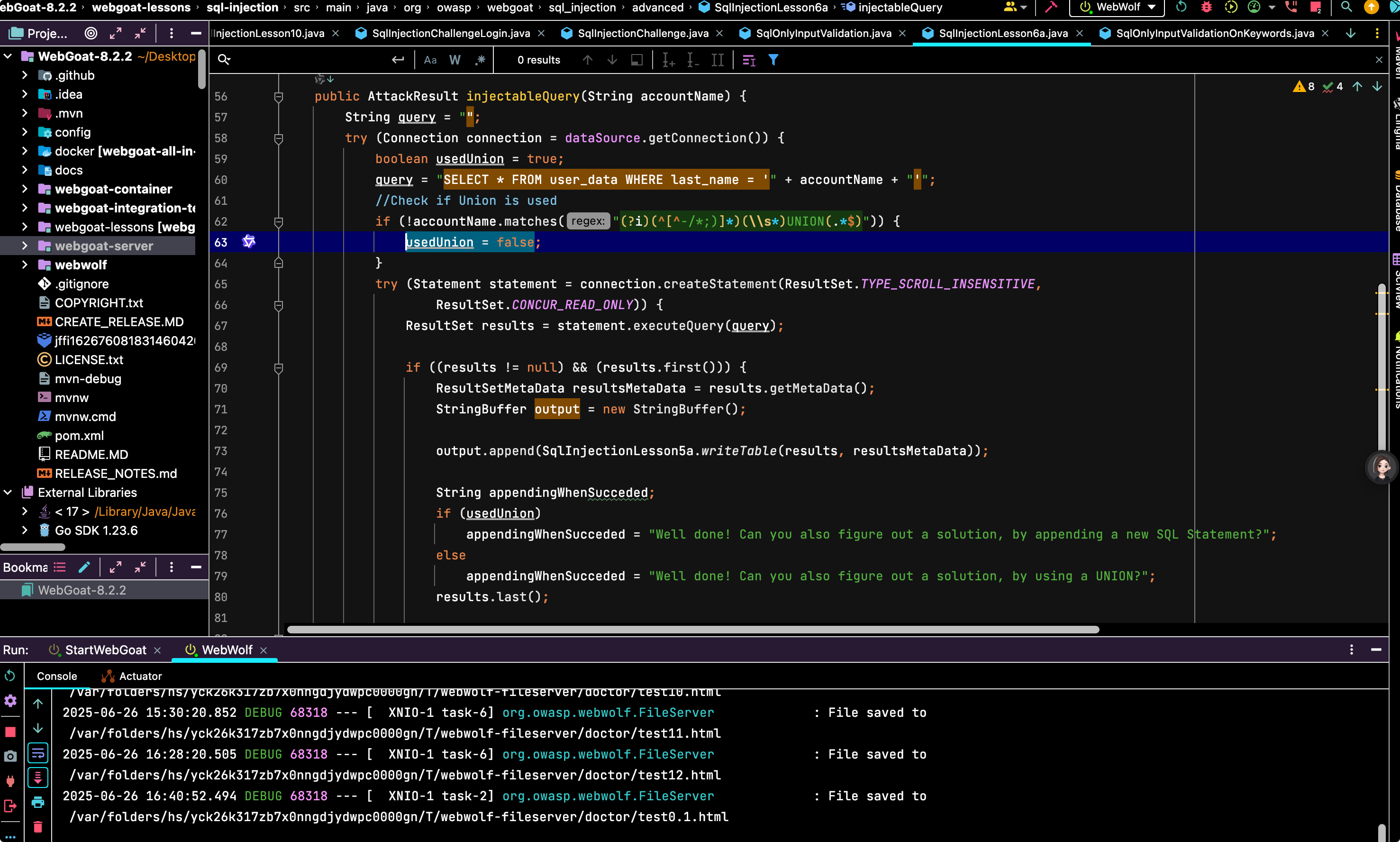Clear console with the trash icon
The width and height of the screenshot is (1400, 842).
(38, 827)
